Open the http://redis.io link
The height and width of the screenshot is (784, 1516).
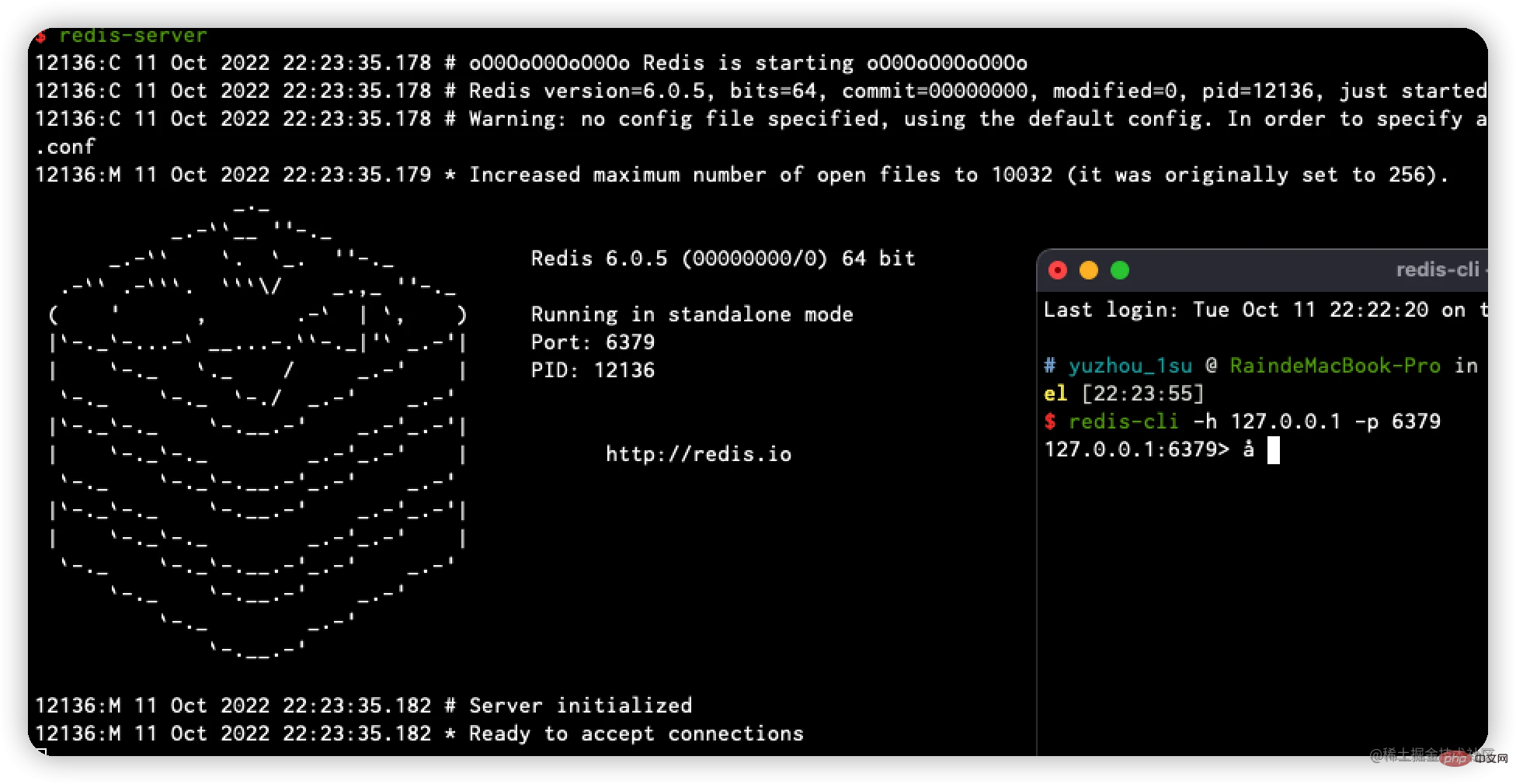(x=698, y=454)
